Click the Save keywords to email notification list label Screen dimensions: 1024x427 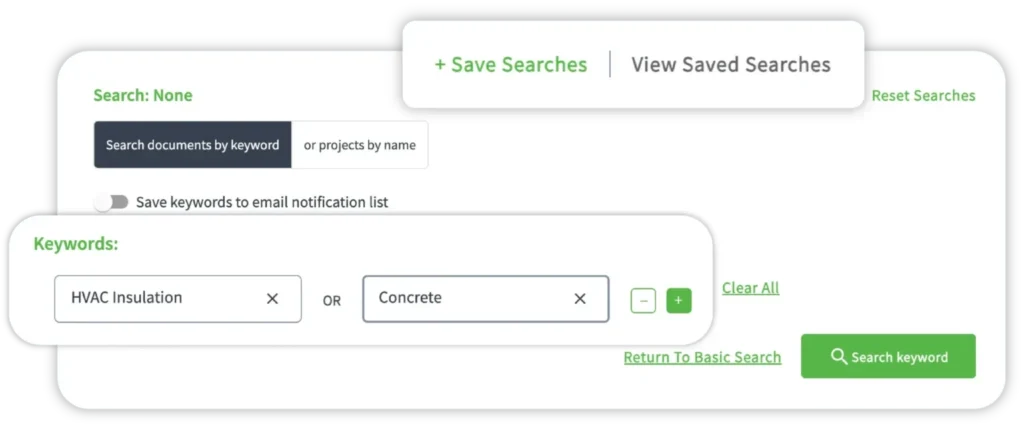262,202
